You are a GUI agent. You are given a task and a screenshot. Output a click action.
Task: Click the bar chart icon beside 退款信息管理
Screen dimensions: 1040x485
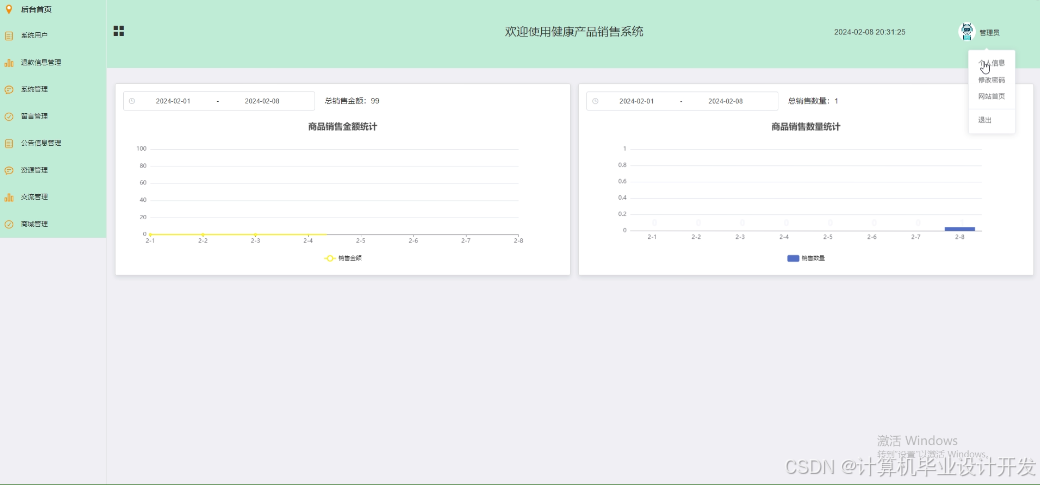(9, 62)
